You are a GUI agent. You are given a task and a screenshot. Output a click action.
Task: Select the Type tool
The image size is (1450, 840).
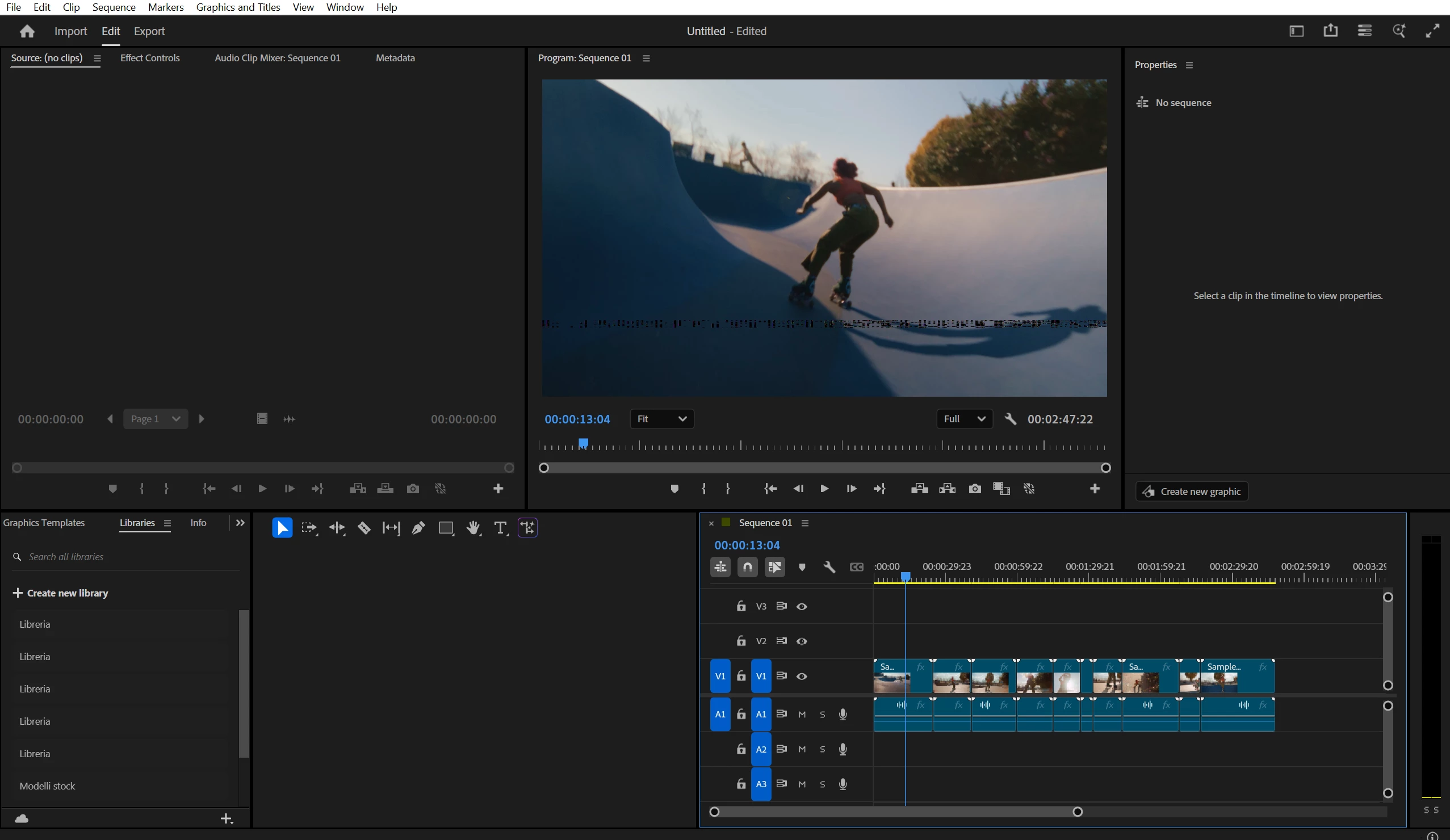(500, 528)
